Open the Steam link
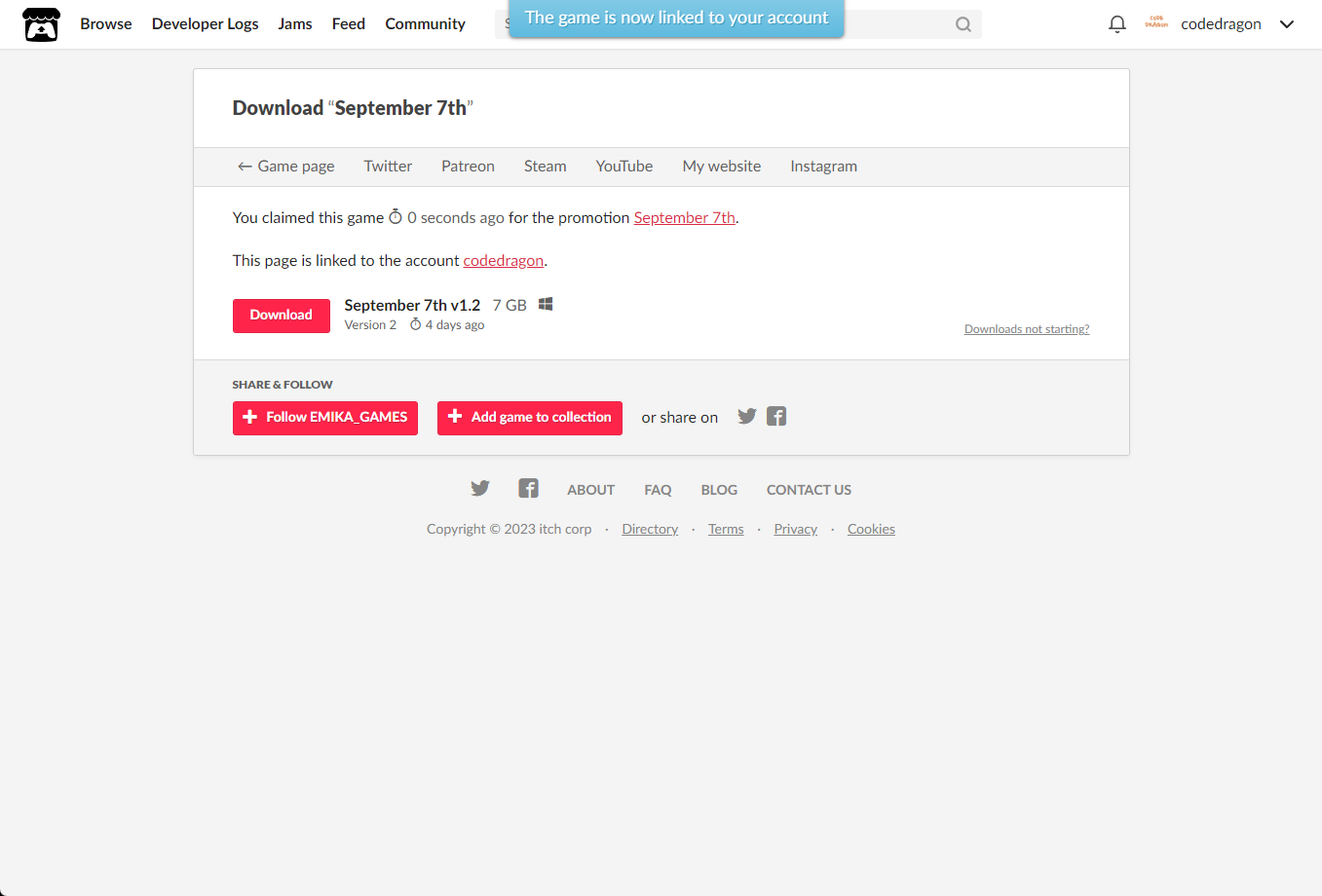This screenshot has width=1322, height=896. coord(546,167)
